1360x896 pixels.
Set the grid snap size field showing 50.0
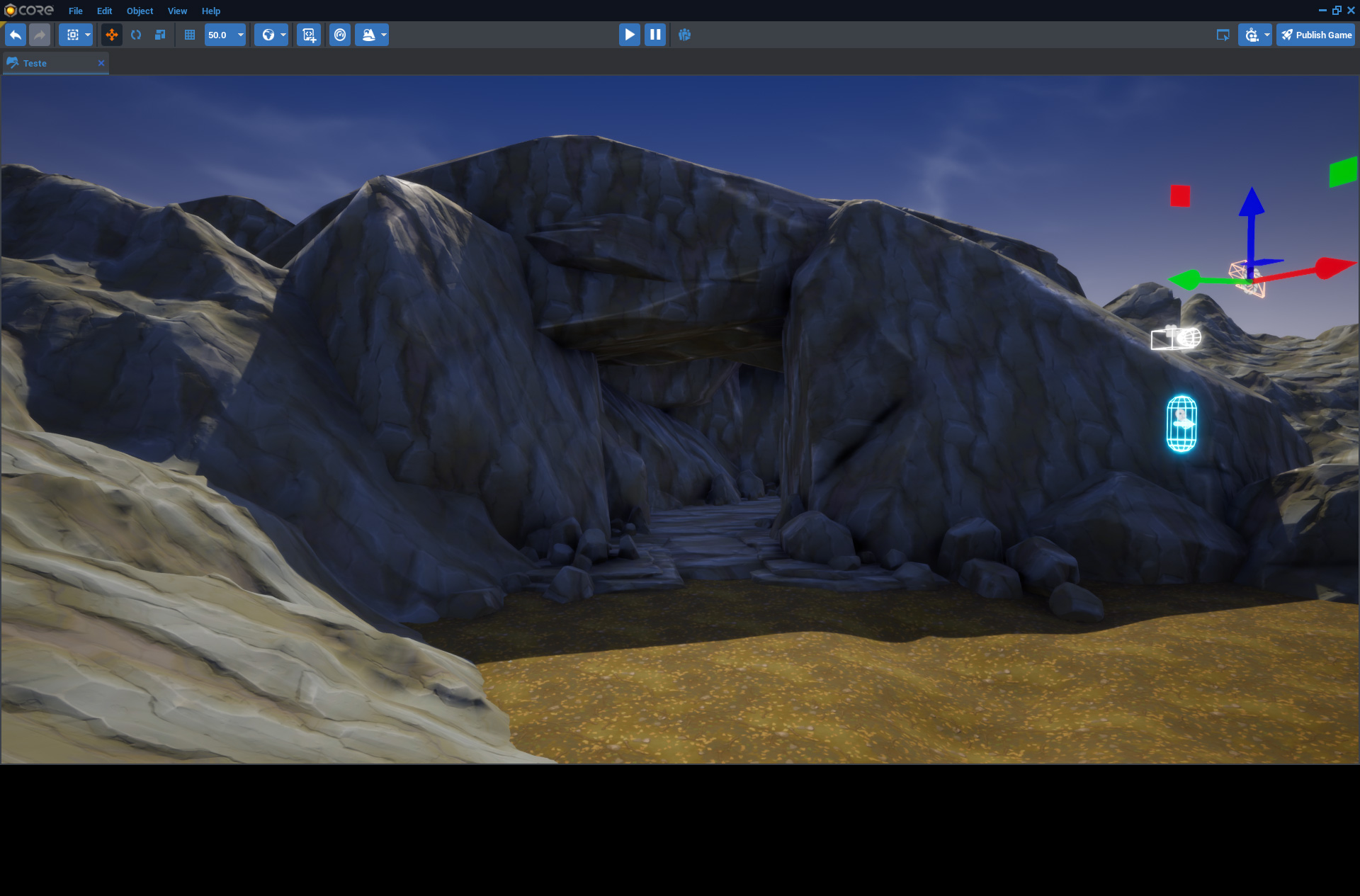coord(220,35)
